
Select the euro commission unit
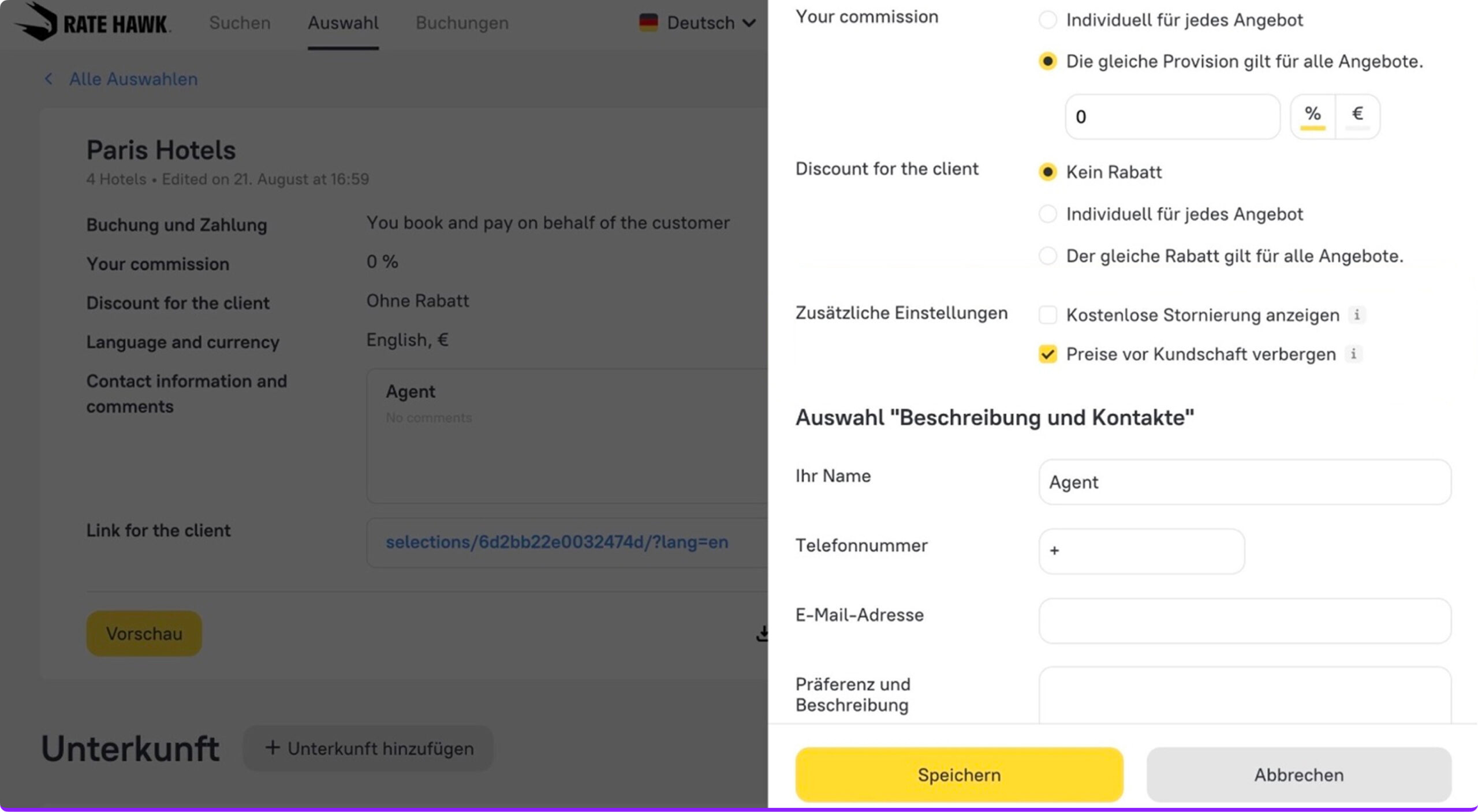point(1357,116)
